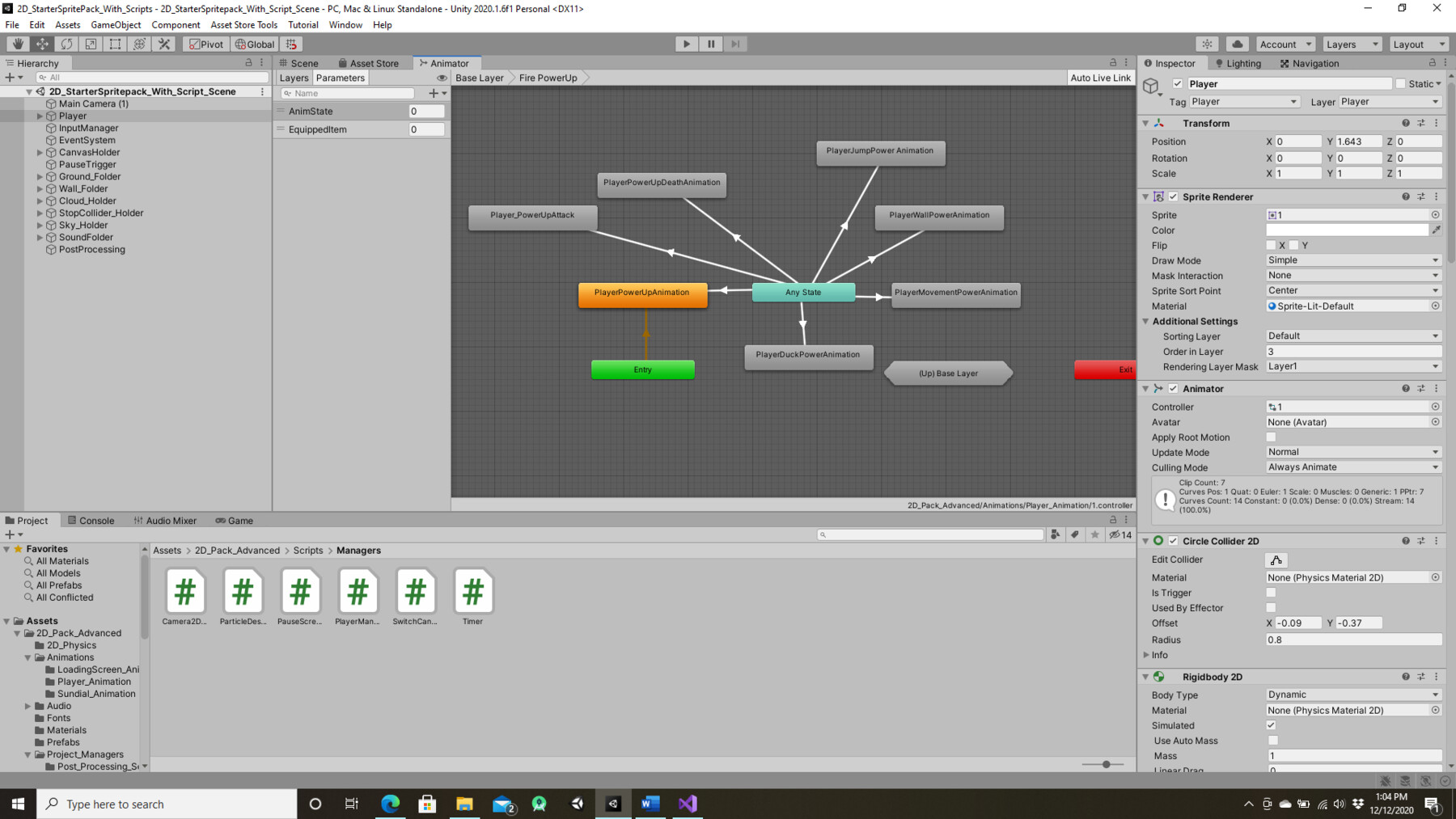Image resolution: width=1456 pixels, height=819 pixels.
Task: Select the Rotate tool in toolbar
Action: point(66,44)
